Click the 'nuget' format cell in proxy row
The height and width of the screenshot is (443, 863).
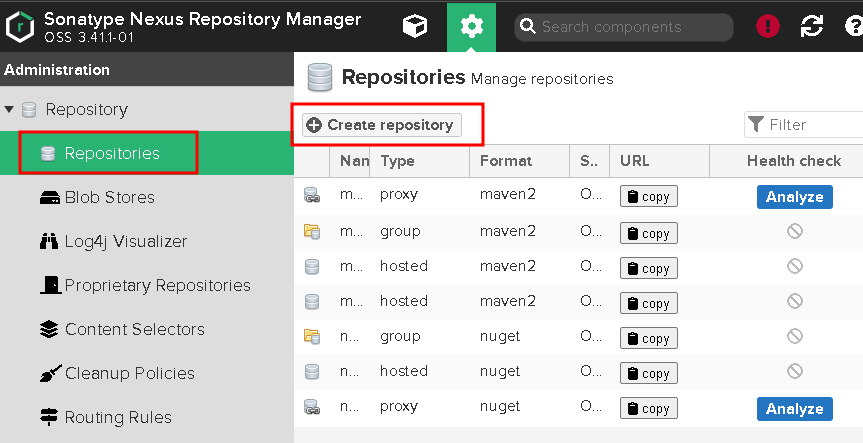coord(500,407)
